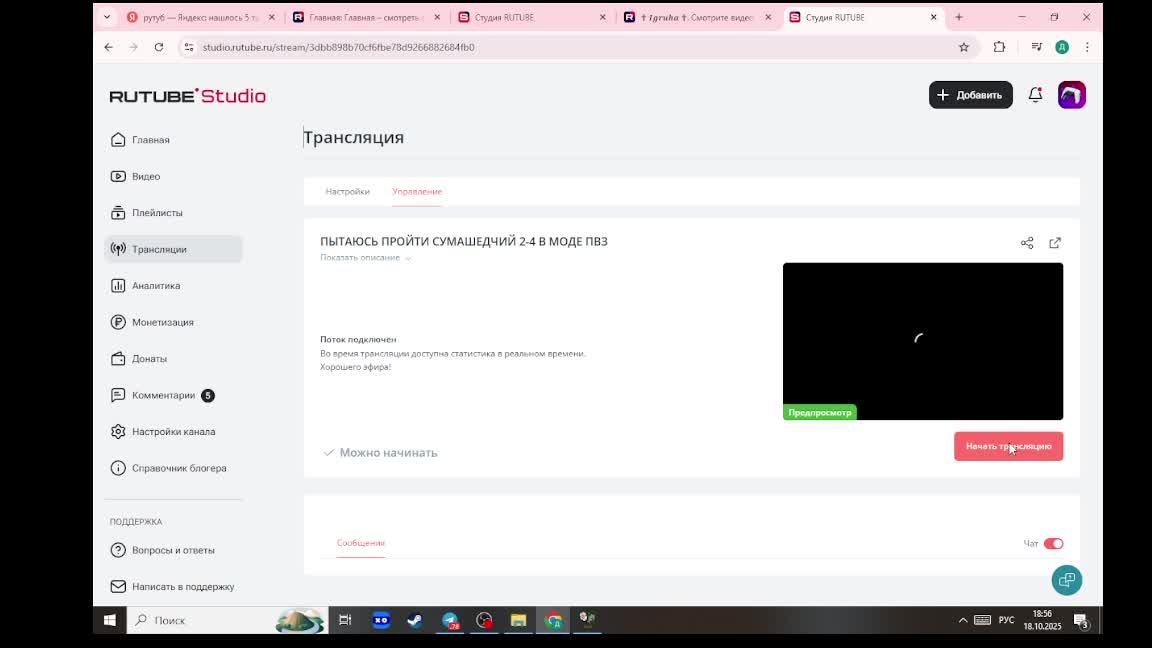Bookmark this page with star icon
The width and height of the screenshot is (1152, 648).
pos(964,47)
